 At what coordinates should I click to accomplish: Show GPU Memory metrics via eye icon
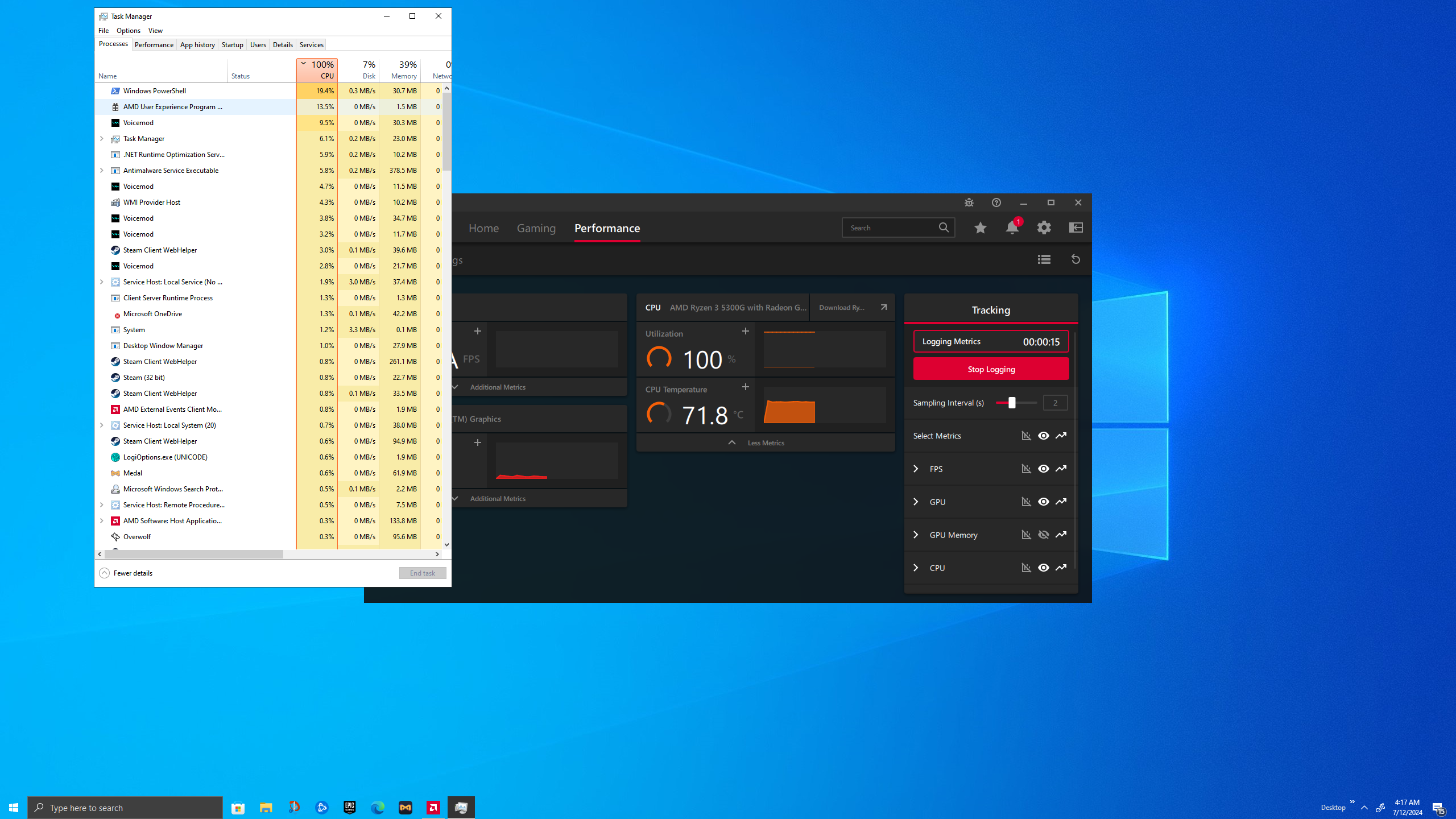pos(1043,535)
